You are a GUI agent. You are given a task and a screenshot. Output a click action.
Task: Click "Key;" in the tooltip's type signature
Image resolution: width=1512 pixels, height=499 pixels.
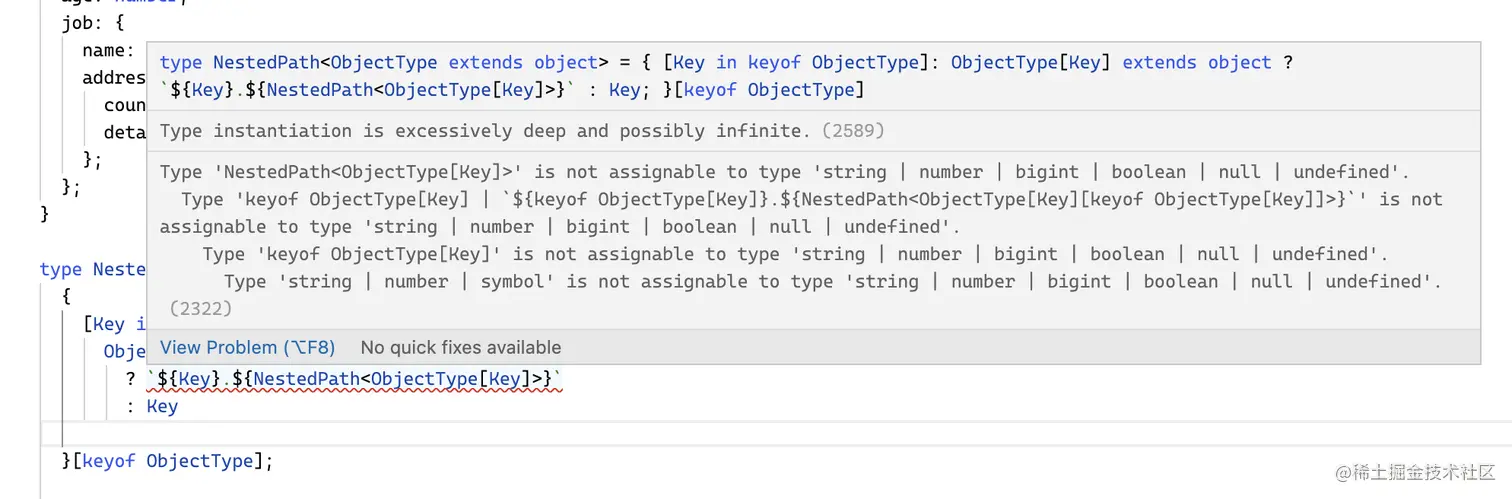624,90
